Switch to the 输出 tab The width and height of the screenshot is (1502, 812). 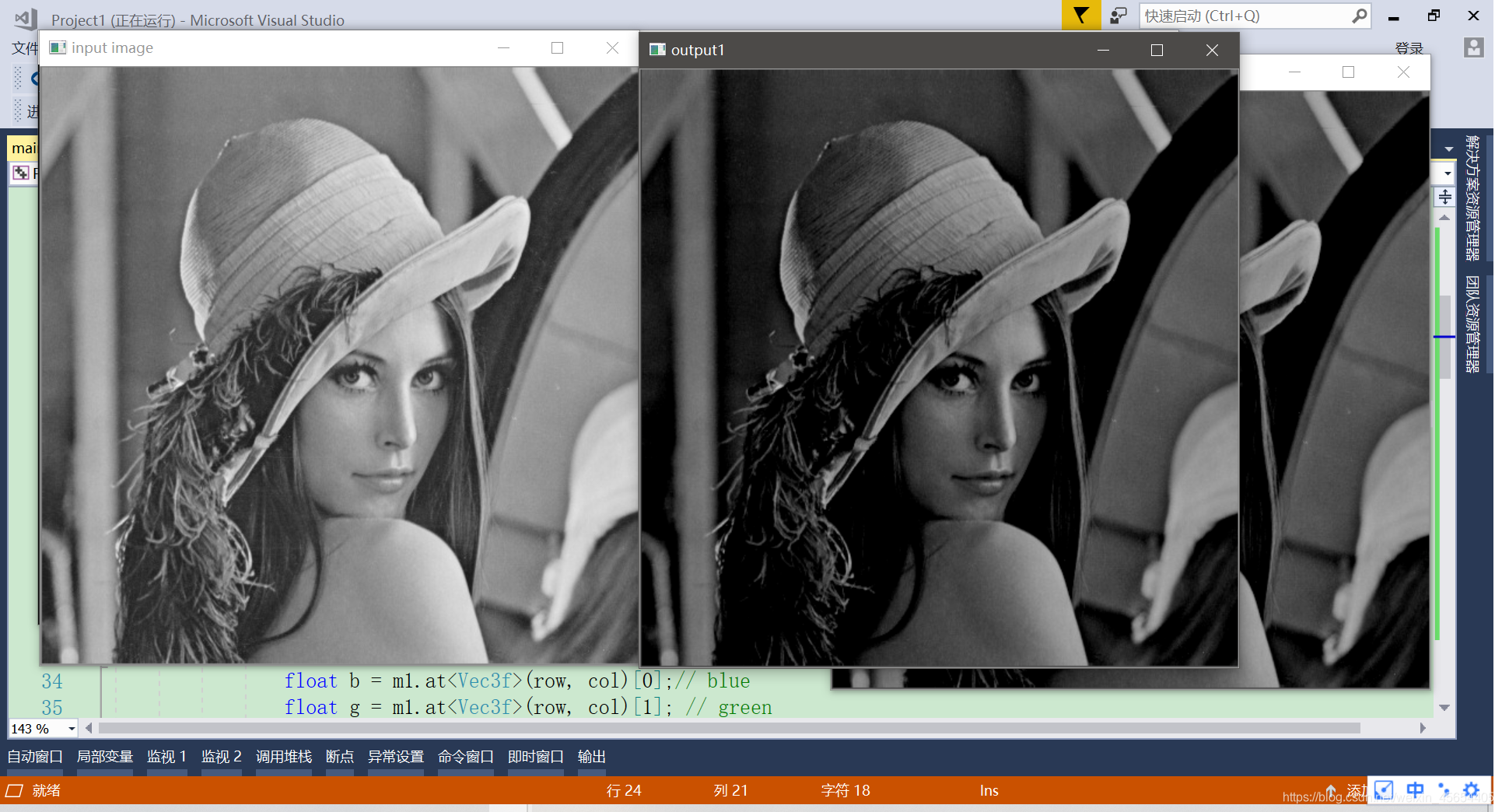click(x=592, y=757)
